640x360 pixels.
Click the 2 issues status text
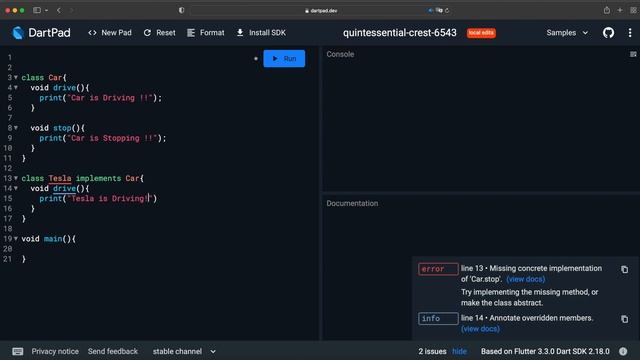point(432,351)
